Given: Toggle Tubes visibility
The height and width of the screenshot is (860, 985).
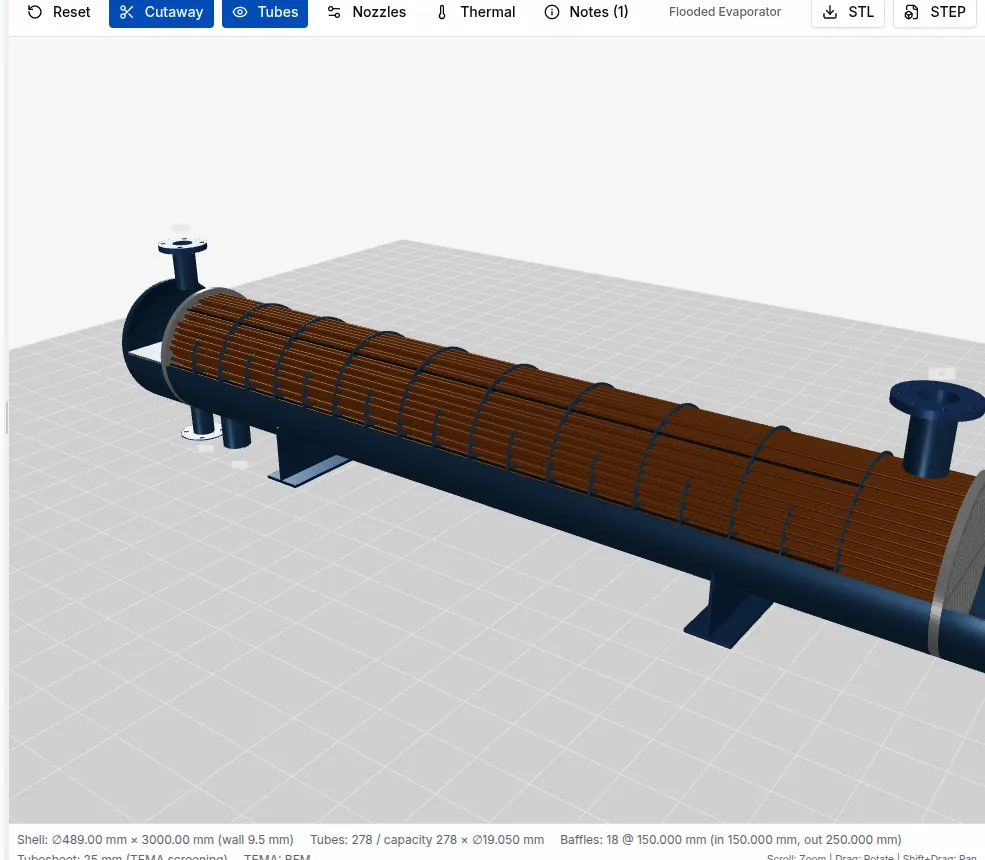Looking at the screenshot, I should tap(265, 12).
